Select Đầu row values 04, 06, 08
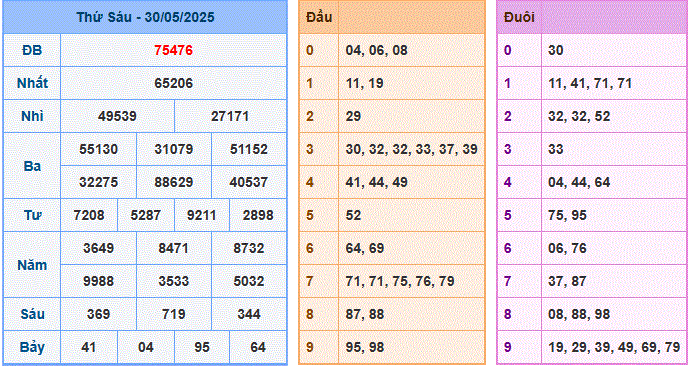Viewport: 690px width, 366px height. (376, 50)
